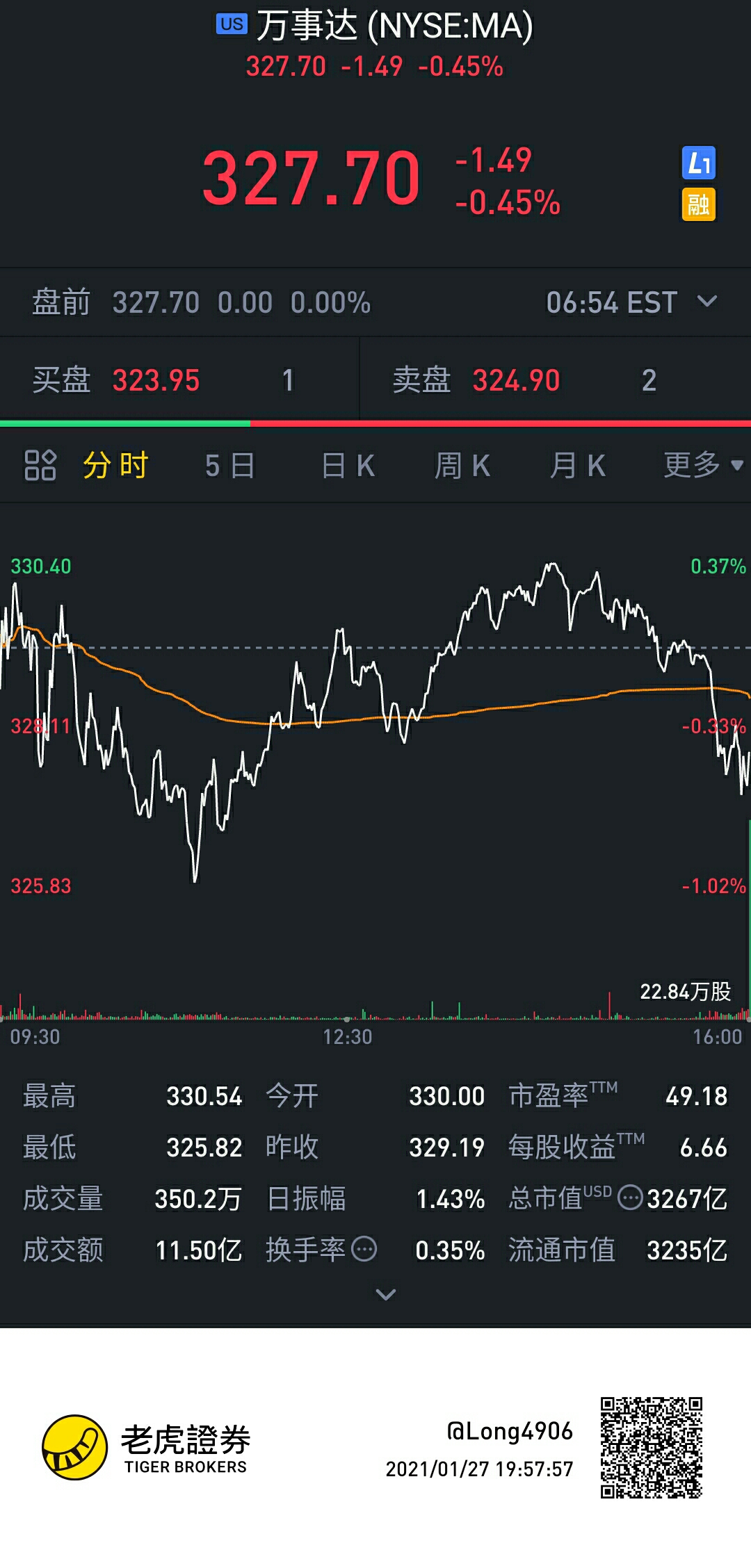This screenshot has width=751, height=1568.
Task: Tap the 2021/01/27 19:57:57 timestamp
Action: pyautogui.click(x=480, y=1469)
